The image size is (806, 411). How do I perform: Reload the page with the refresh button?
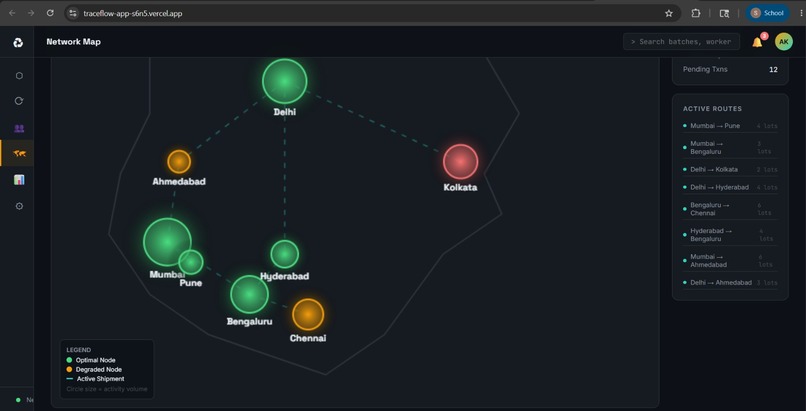(x=50, y=13)
